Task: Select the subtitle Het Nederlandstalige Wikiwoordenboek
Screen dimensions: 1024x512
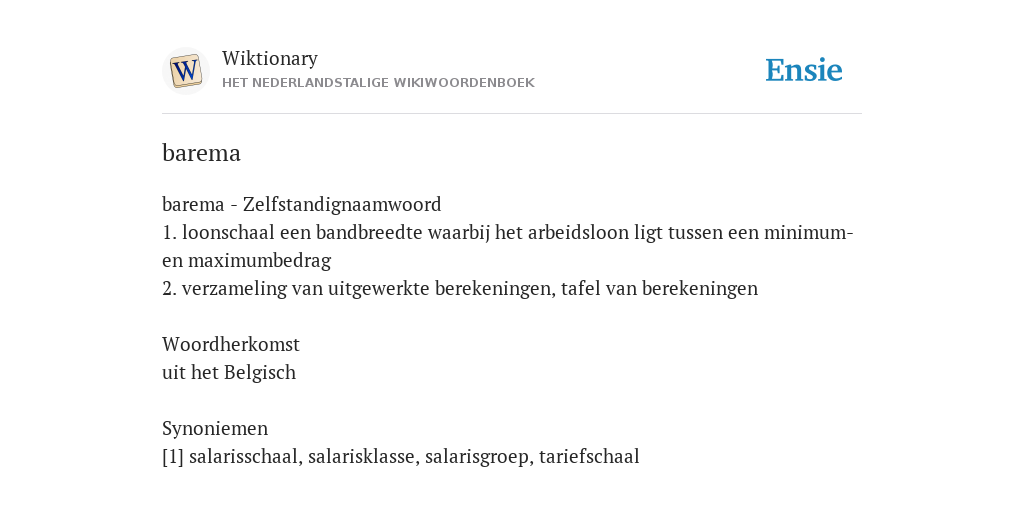Action: point(378,83)
